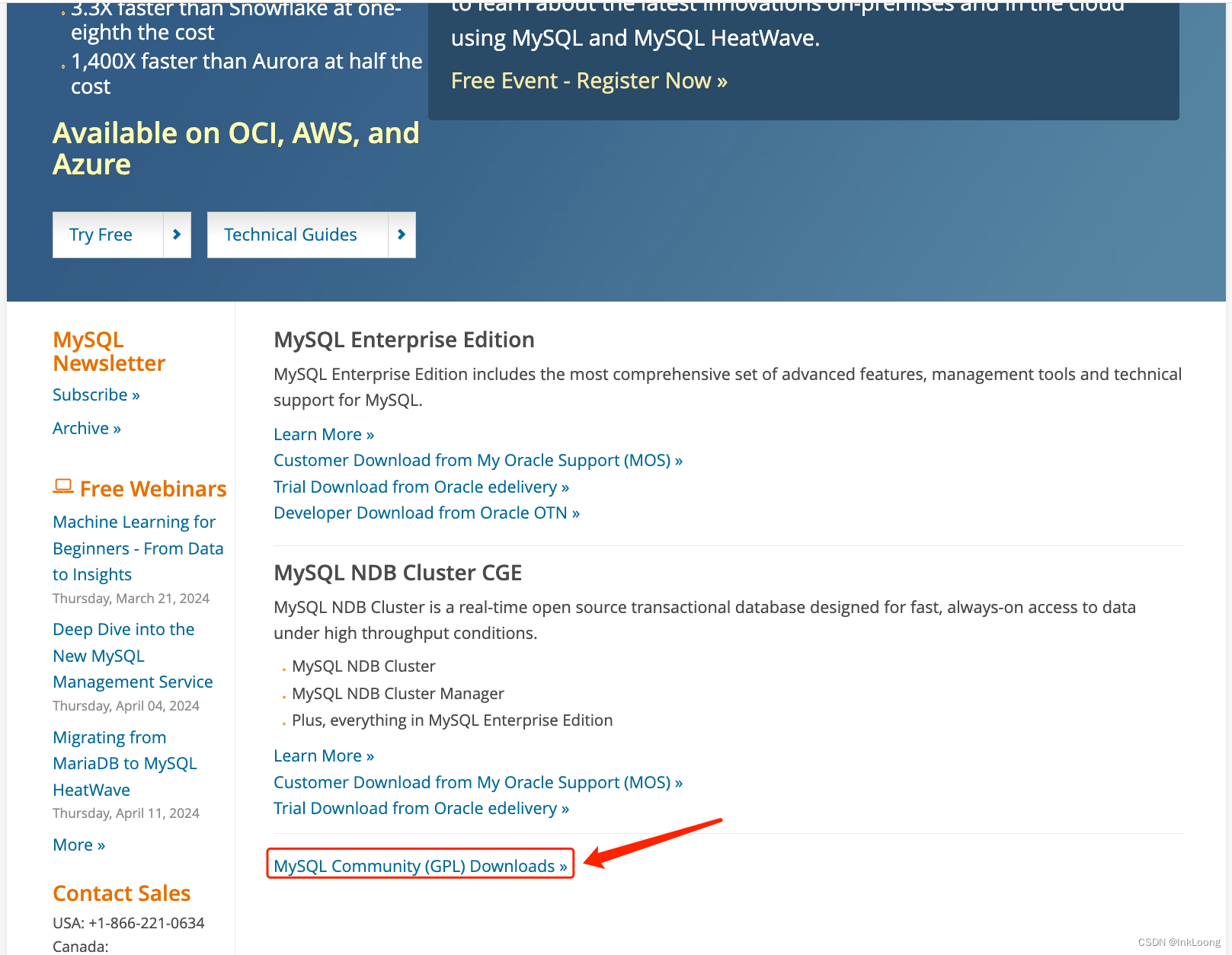
Task: Open Machine Learning for Beginners webinar
Action: point(138,548)
